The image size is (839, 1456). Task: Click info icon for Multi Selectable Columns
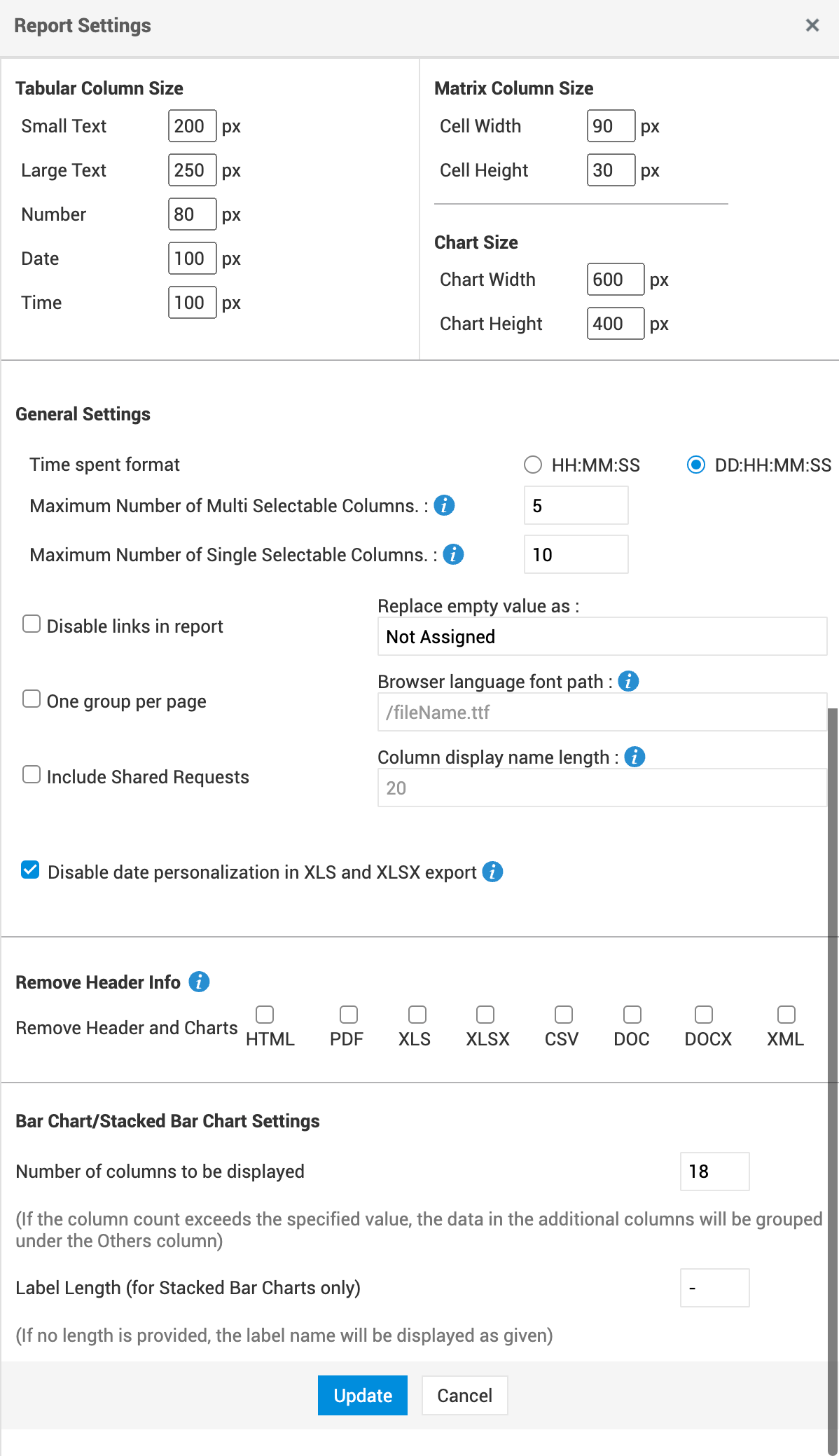pos(444,505)
